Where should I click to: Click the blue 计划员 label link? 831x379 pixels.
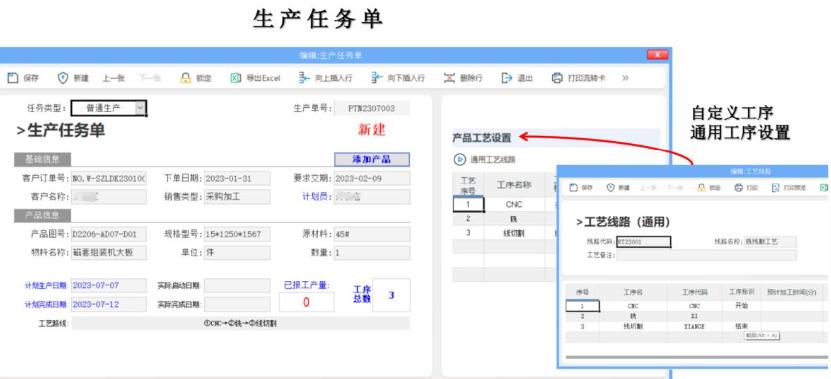316,197
